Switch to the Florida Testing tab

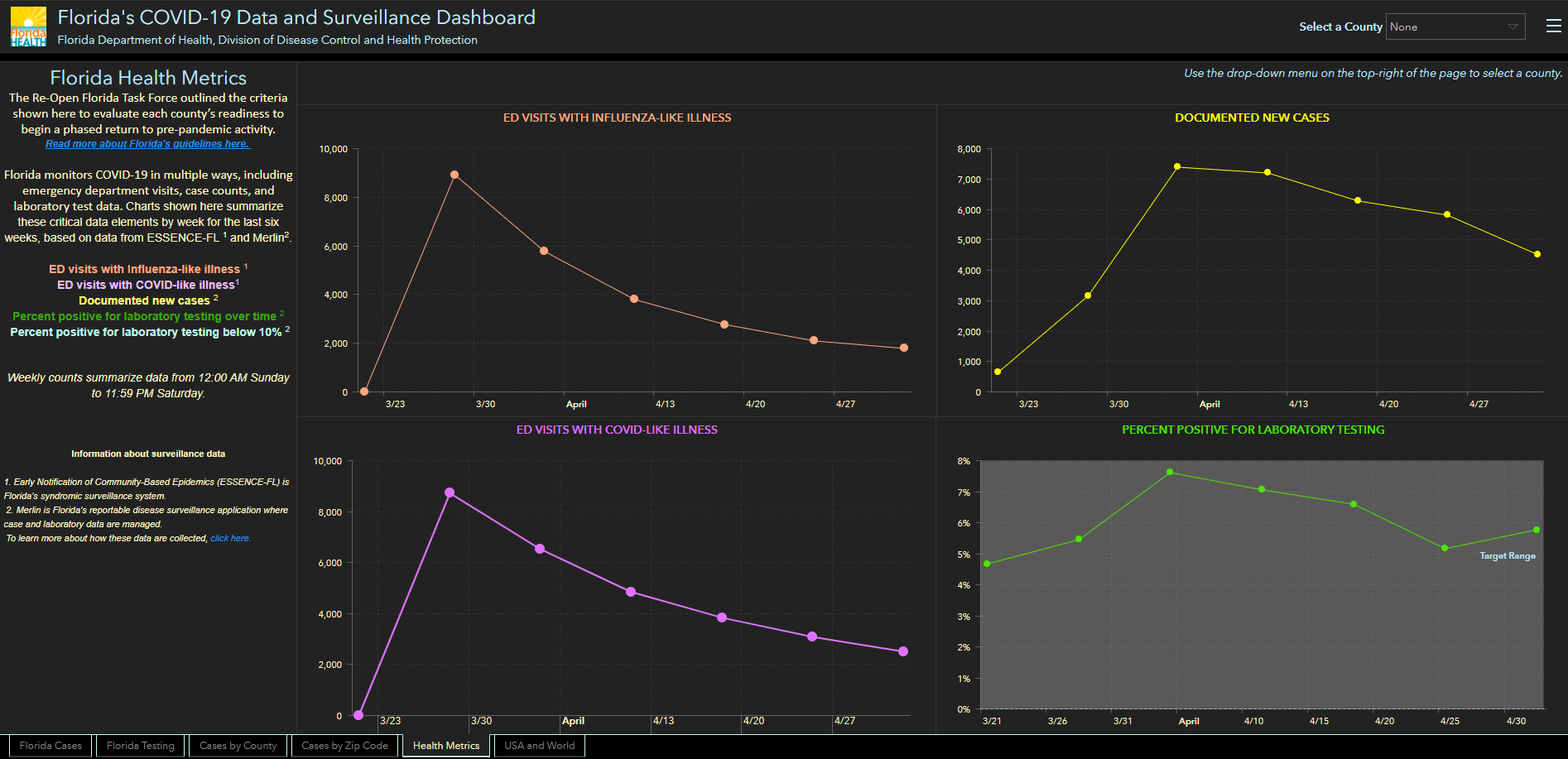point(141,746)
